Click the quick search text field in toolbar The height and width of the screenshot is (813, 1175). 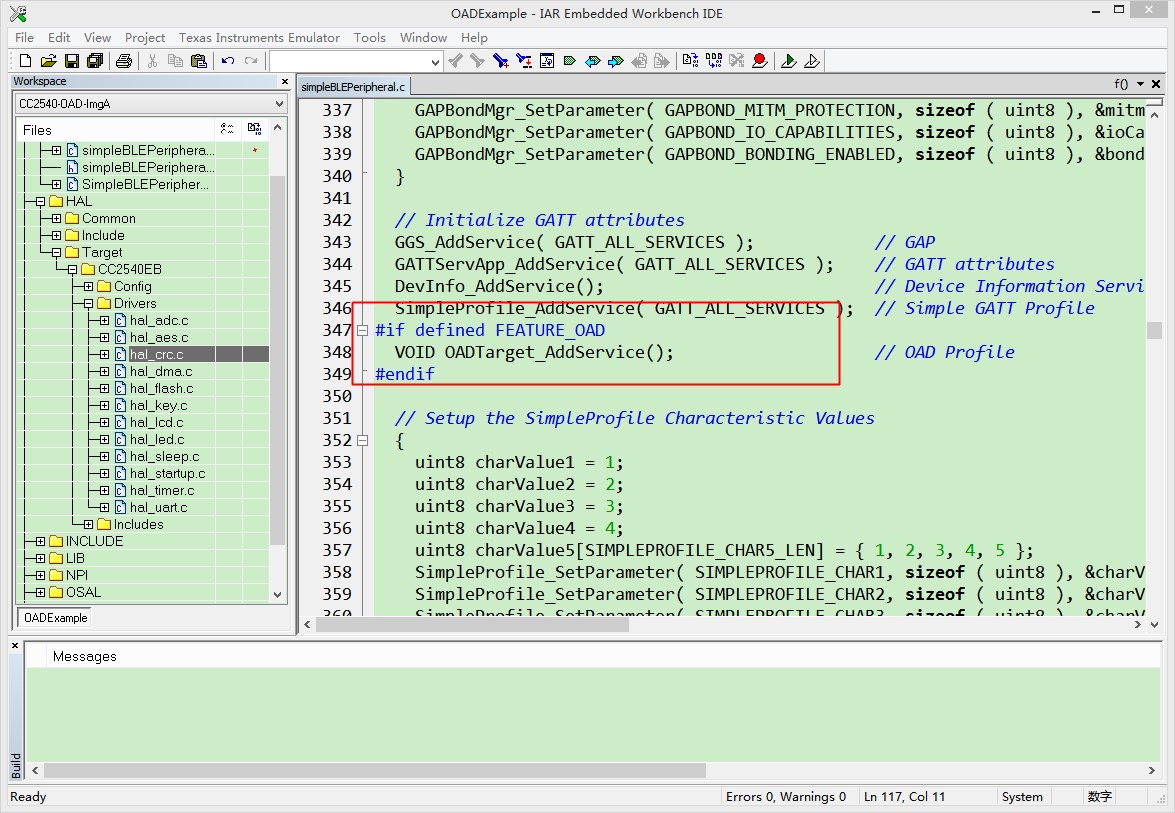pyautogui.click(x=348, y=61)
